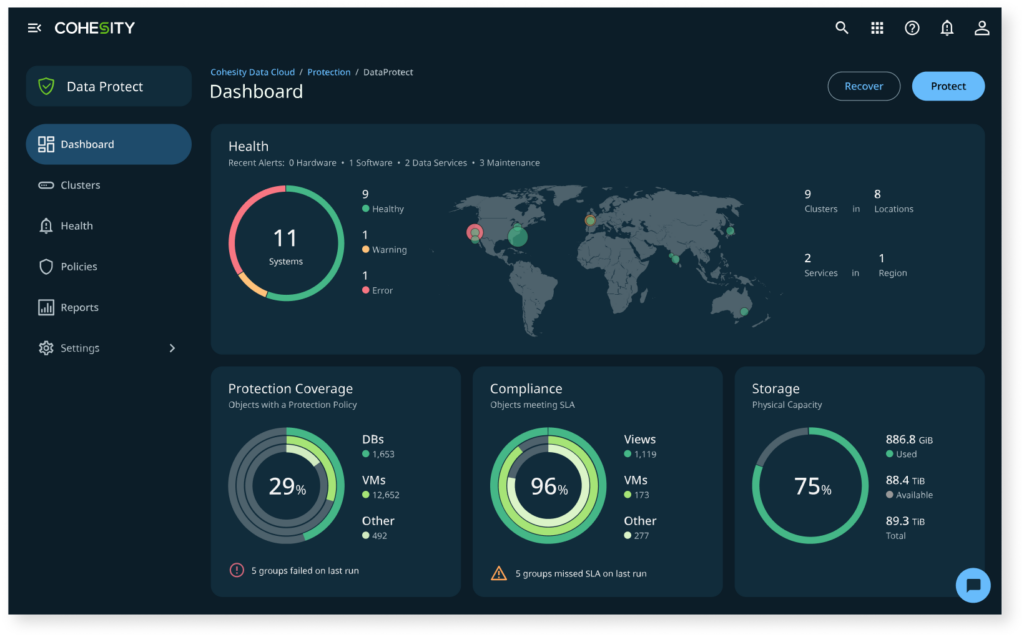
Task: Open the global search magnifier icon
Action: point(841,28)
